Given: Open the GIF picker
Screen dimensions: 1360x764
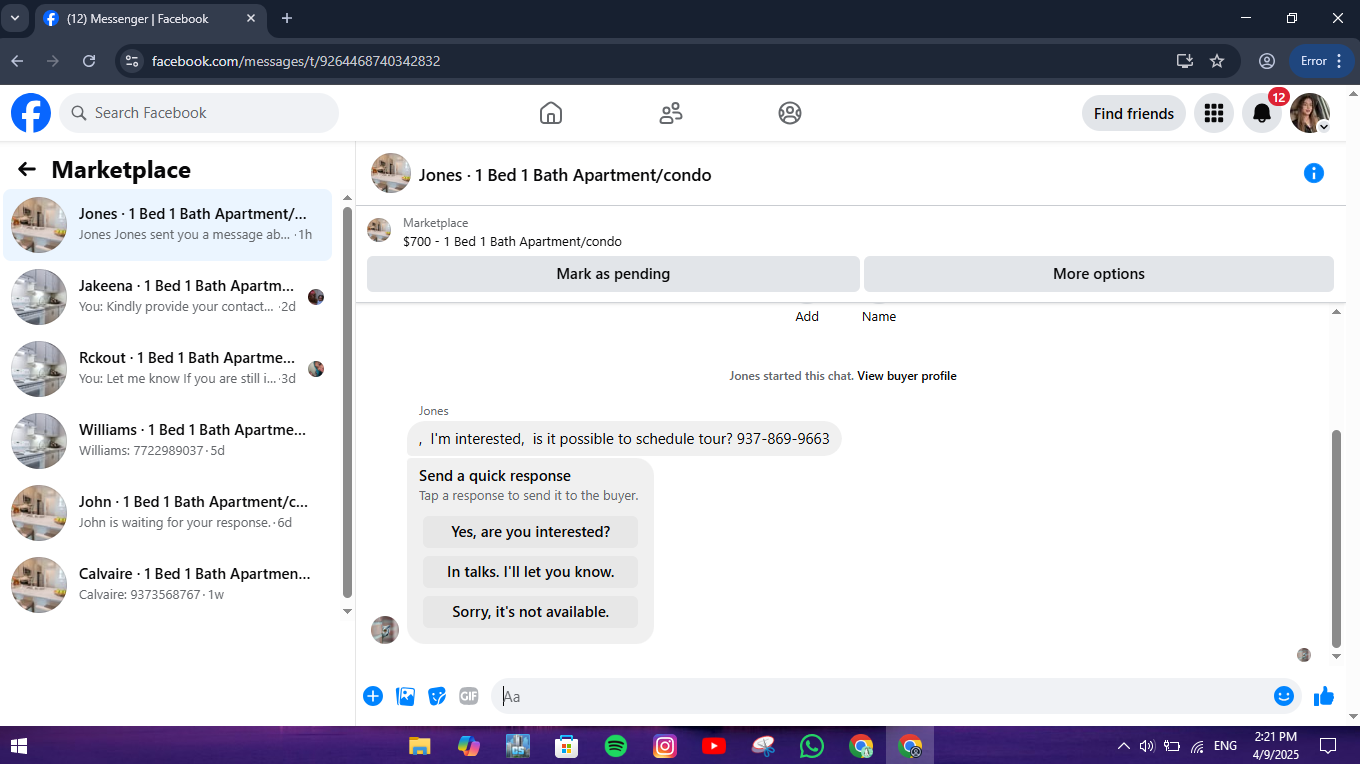Looking at the screenshot, I should coord(469,696).
